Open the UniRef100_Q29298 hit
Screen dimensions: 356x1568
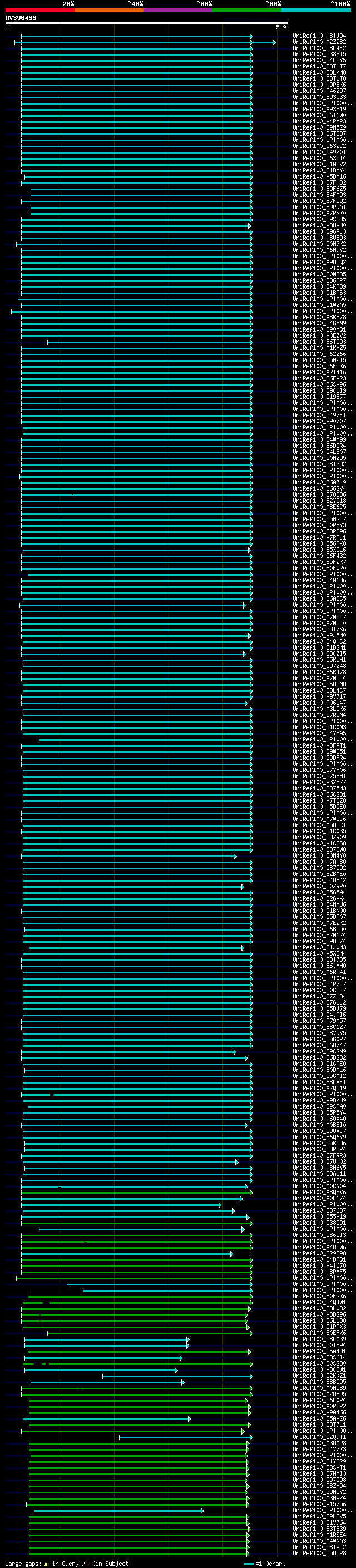tap(319, 1253)
